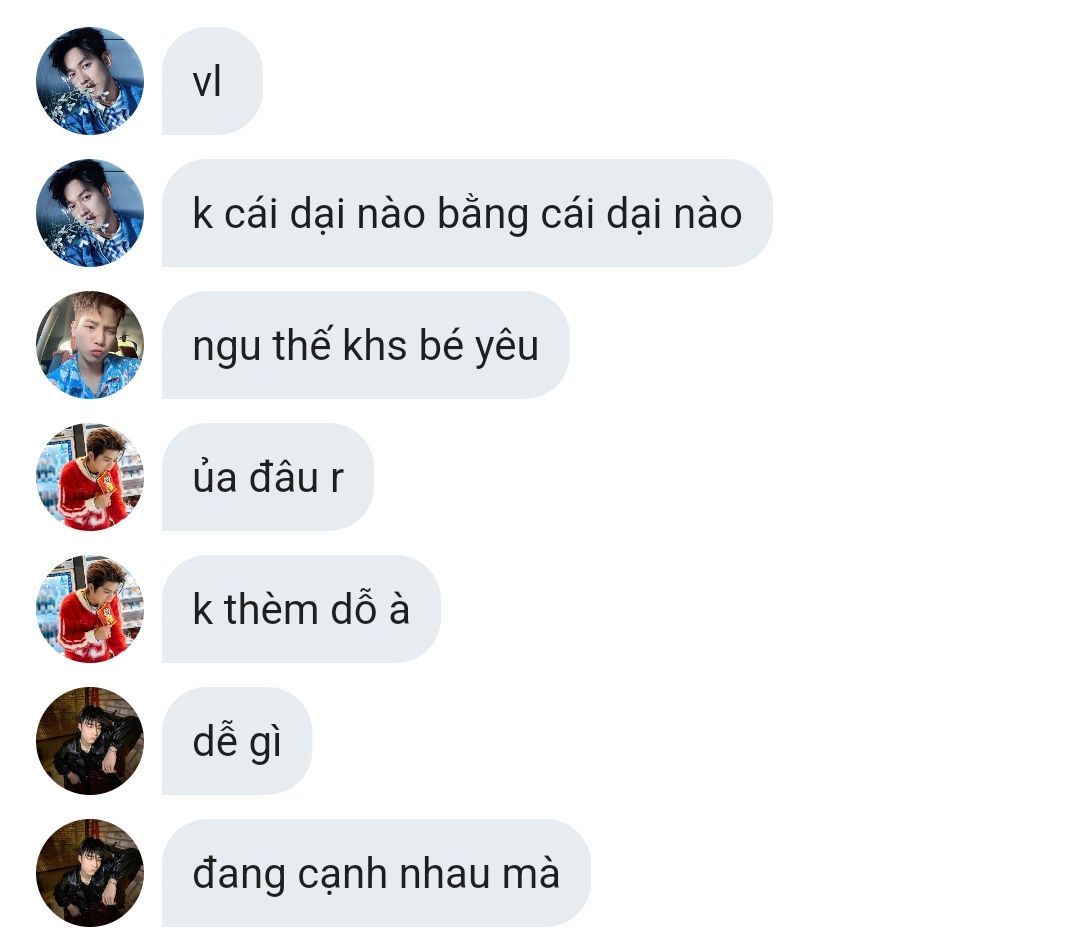
Task: Open the red-sweater avatar next to 'k thèm dỗ à'
Action: point(90,609)
